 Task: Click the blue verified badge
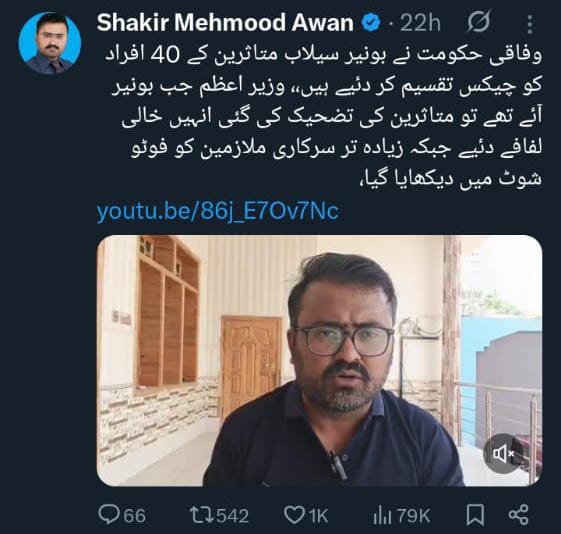pos(371,23)
